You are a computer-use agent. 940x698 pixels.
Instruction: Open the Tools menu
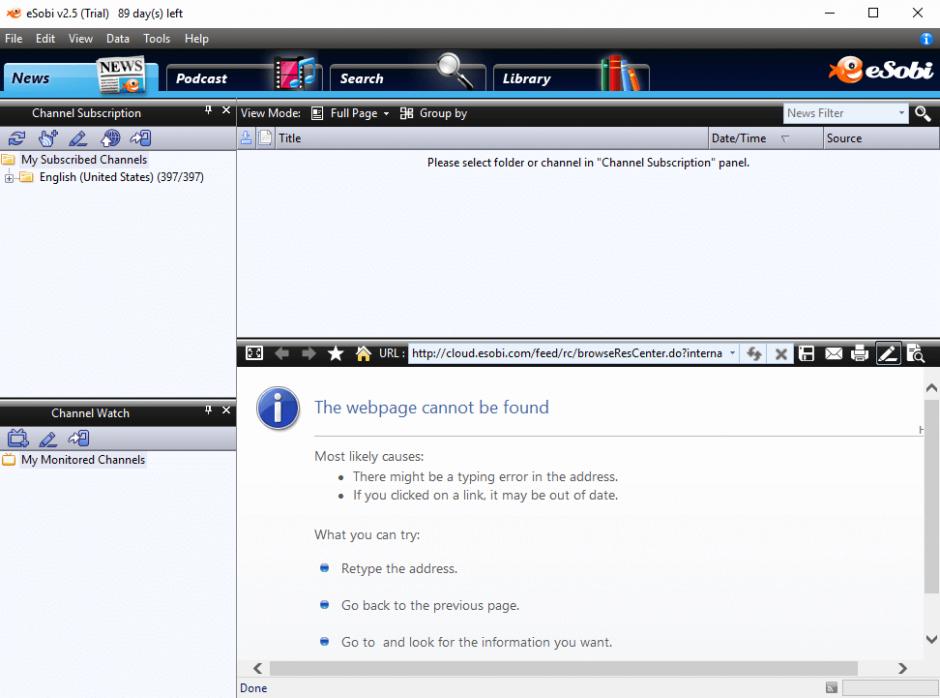[156, 39]
